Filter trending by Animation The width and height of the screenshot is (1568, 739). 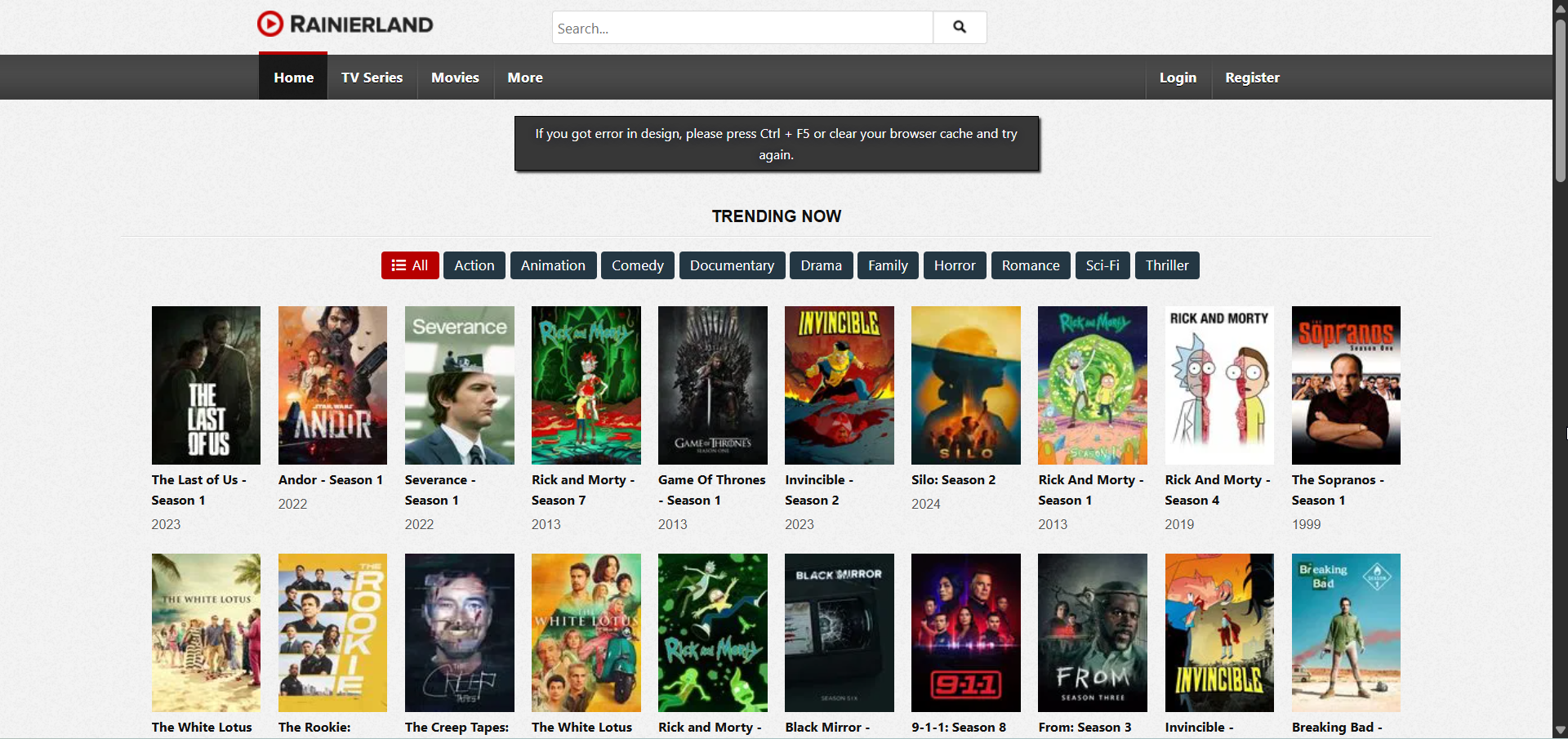pos(553,265)
